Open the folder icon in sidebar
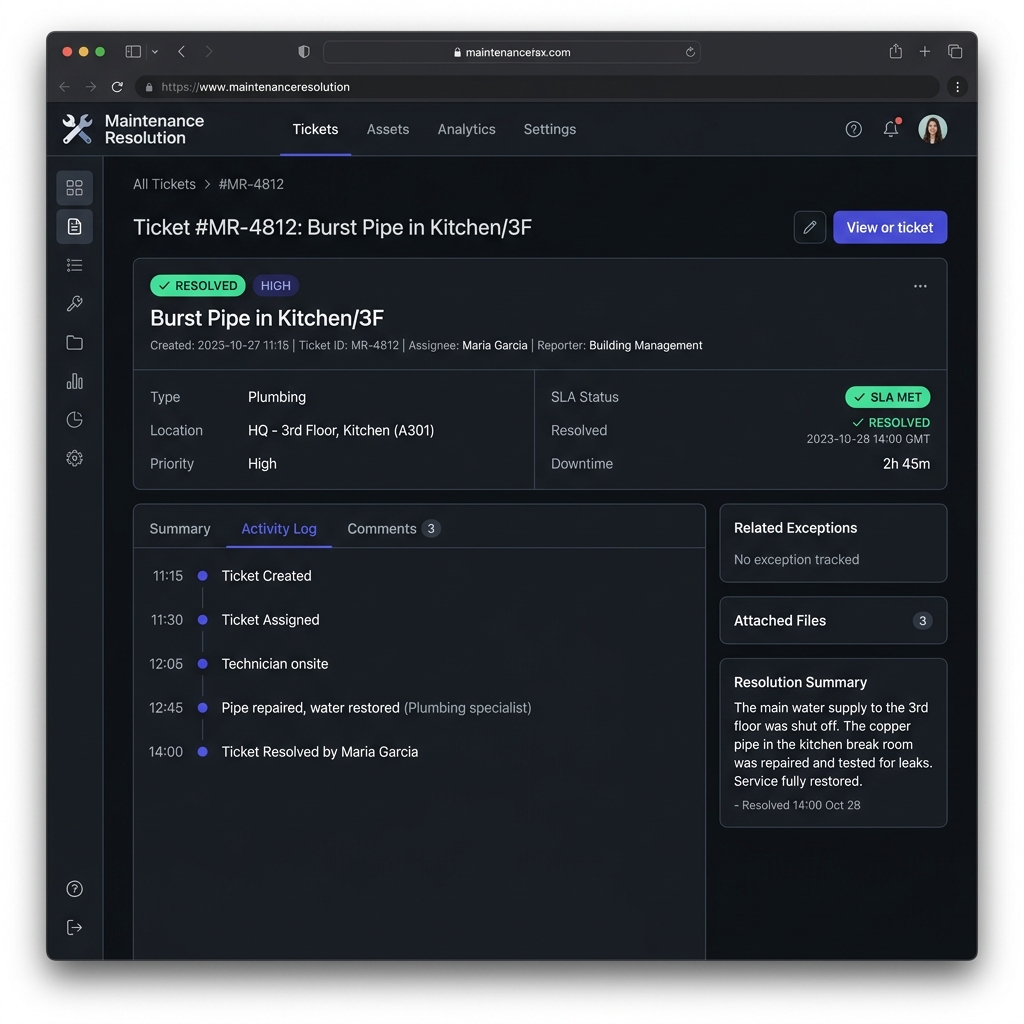 (x=74, y=342)
